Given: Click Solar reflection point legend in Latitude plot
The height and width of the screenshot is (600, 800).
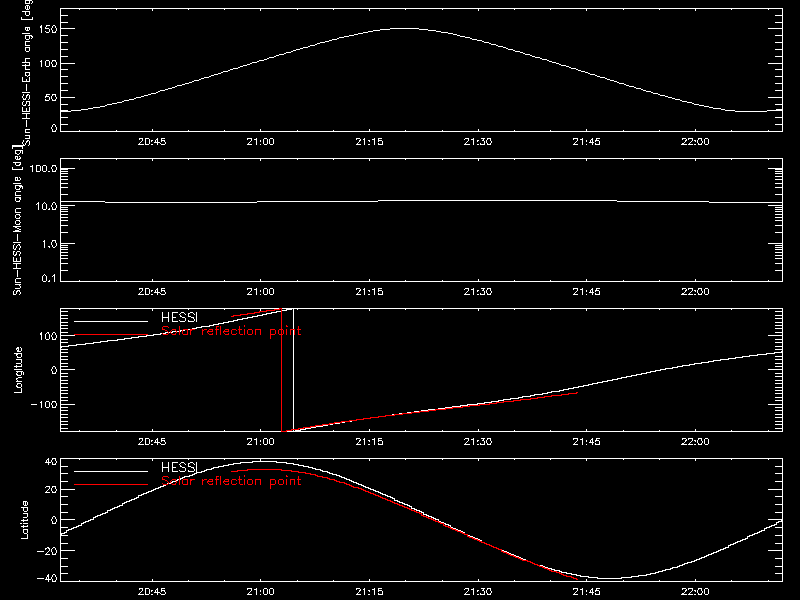Looking at the screenshot, I should 231,481.
